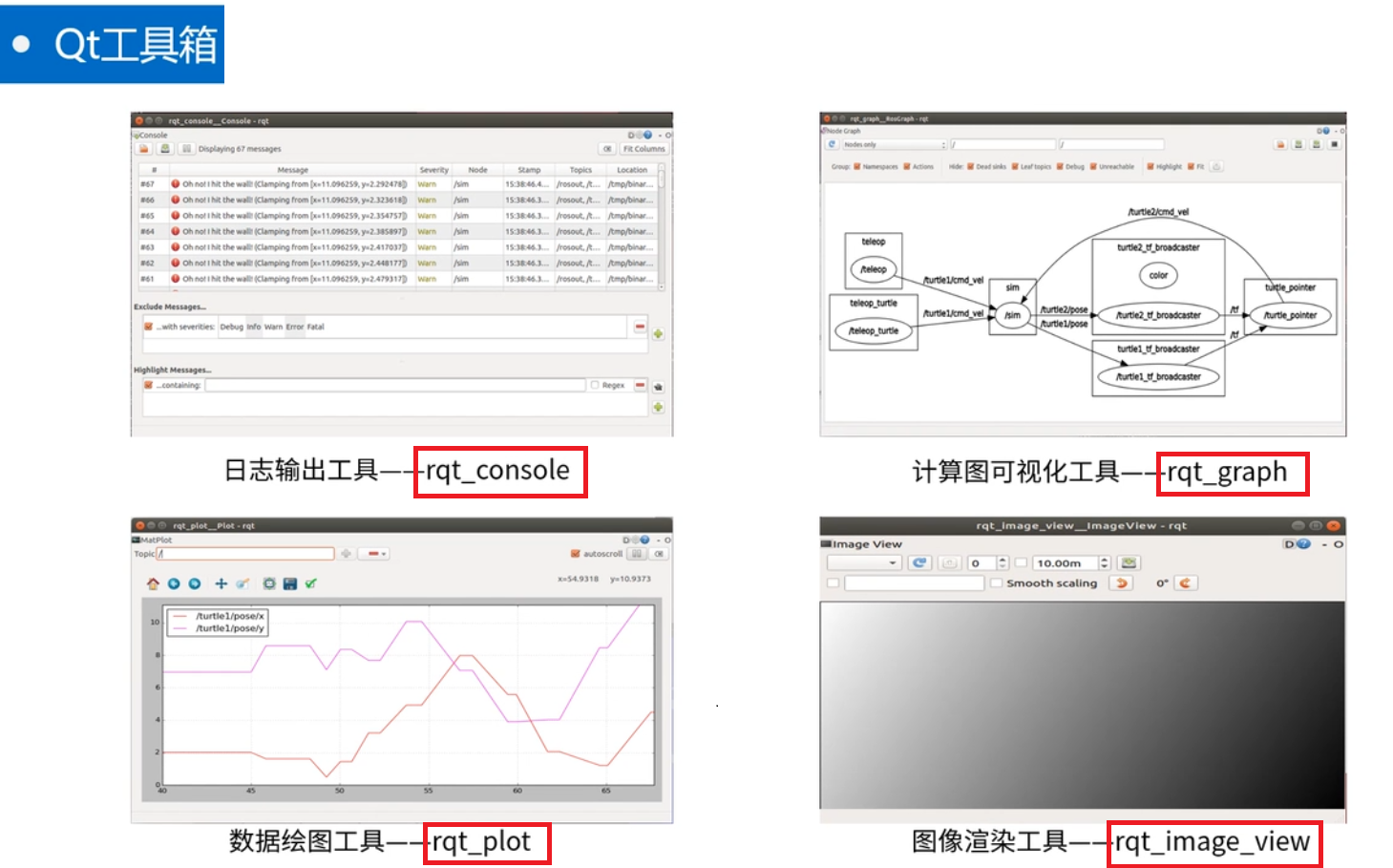Click Stamp column header
Image resolution: width=1393 pixels, height=868 pixels.
point(529,170)
